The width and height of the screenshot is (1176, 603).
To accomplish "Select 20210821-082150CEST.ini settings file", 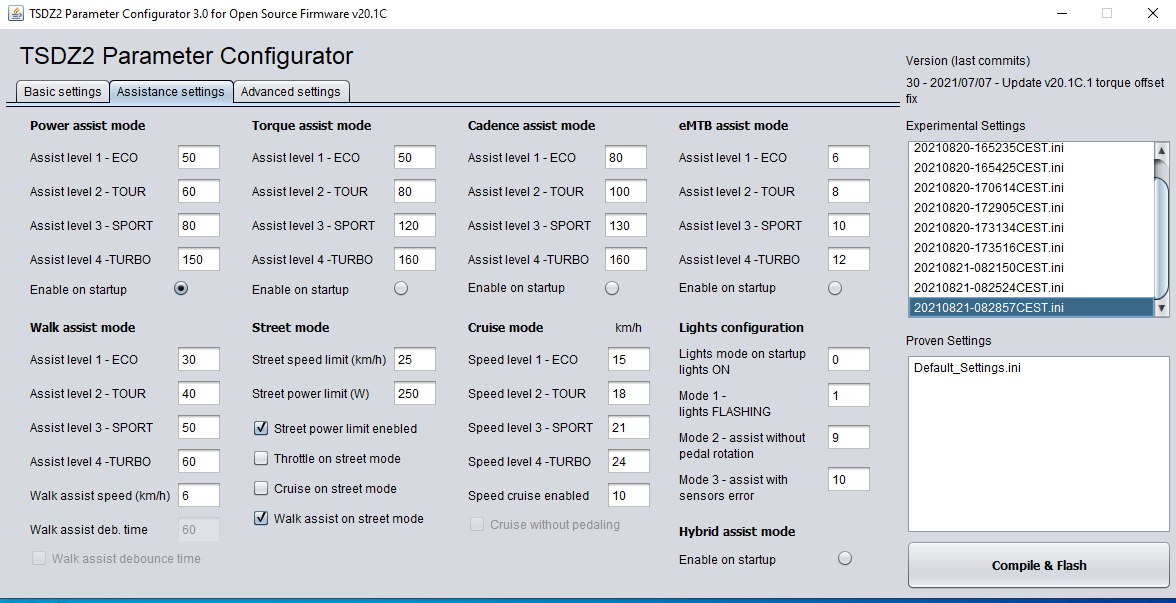I will tap(1030, 268).
